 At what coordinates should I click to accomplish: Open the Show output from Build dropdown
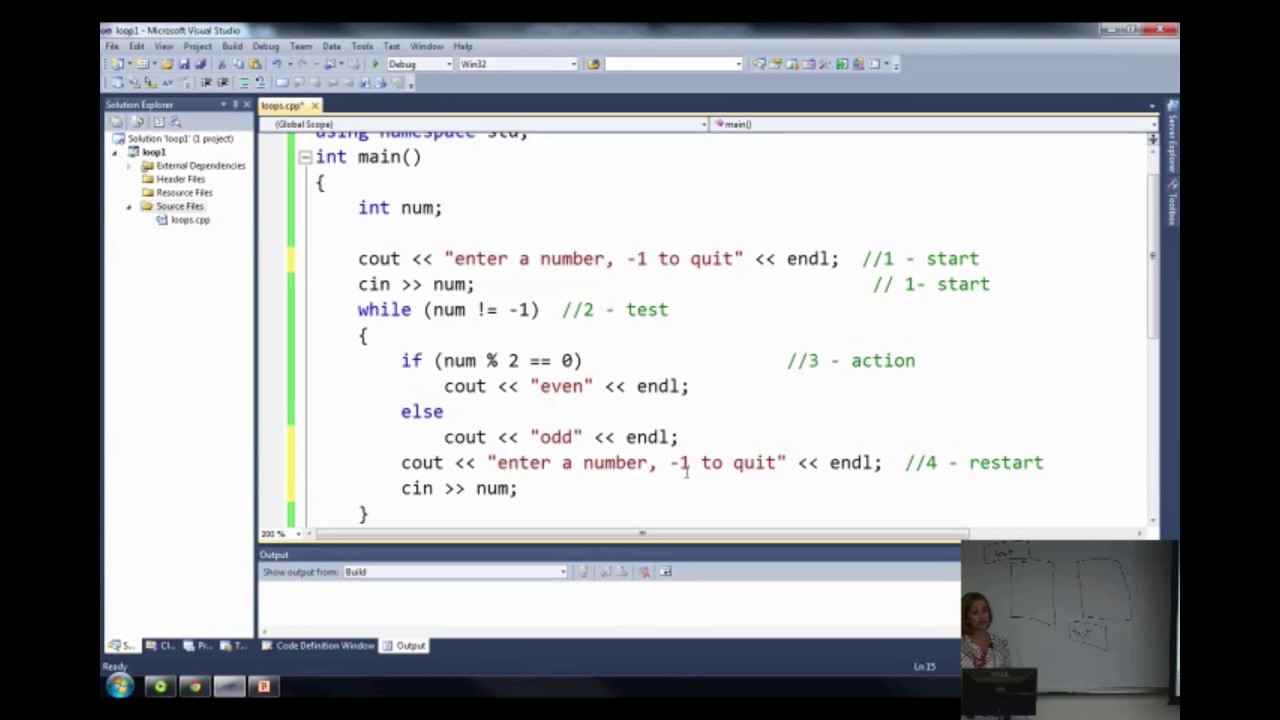(563, 572)
